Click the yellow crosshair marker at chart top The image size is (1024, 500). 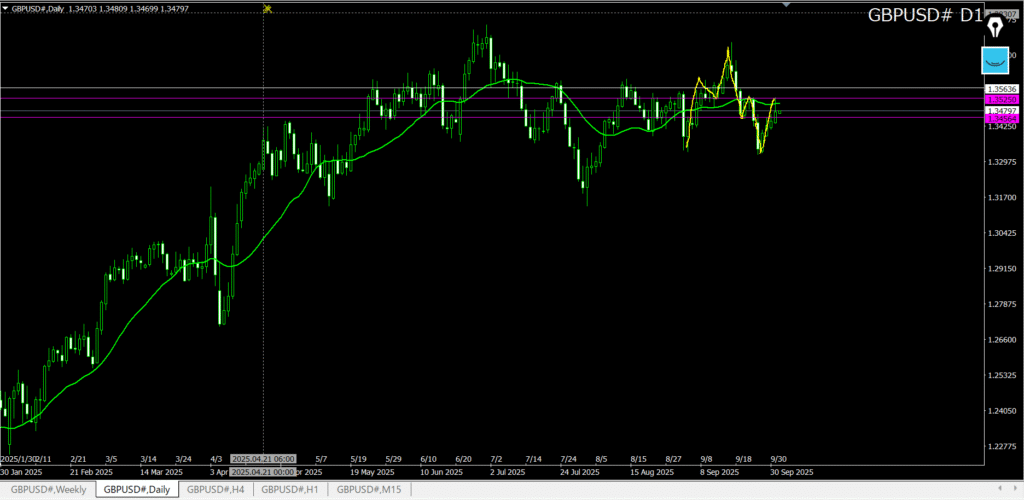tap(267, 9)
